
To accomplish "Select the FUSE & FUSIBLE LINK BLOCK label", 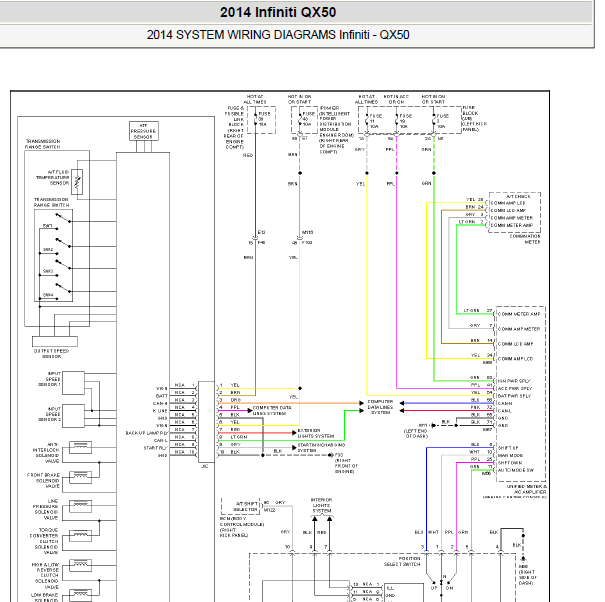I will [x=234, y=128].
